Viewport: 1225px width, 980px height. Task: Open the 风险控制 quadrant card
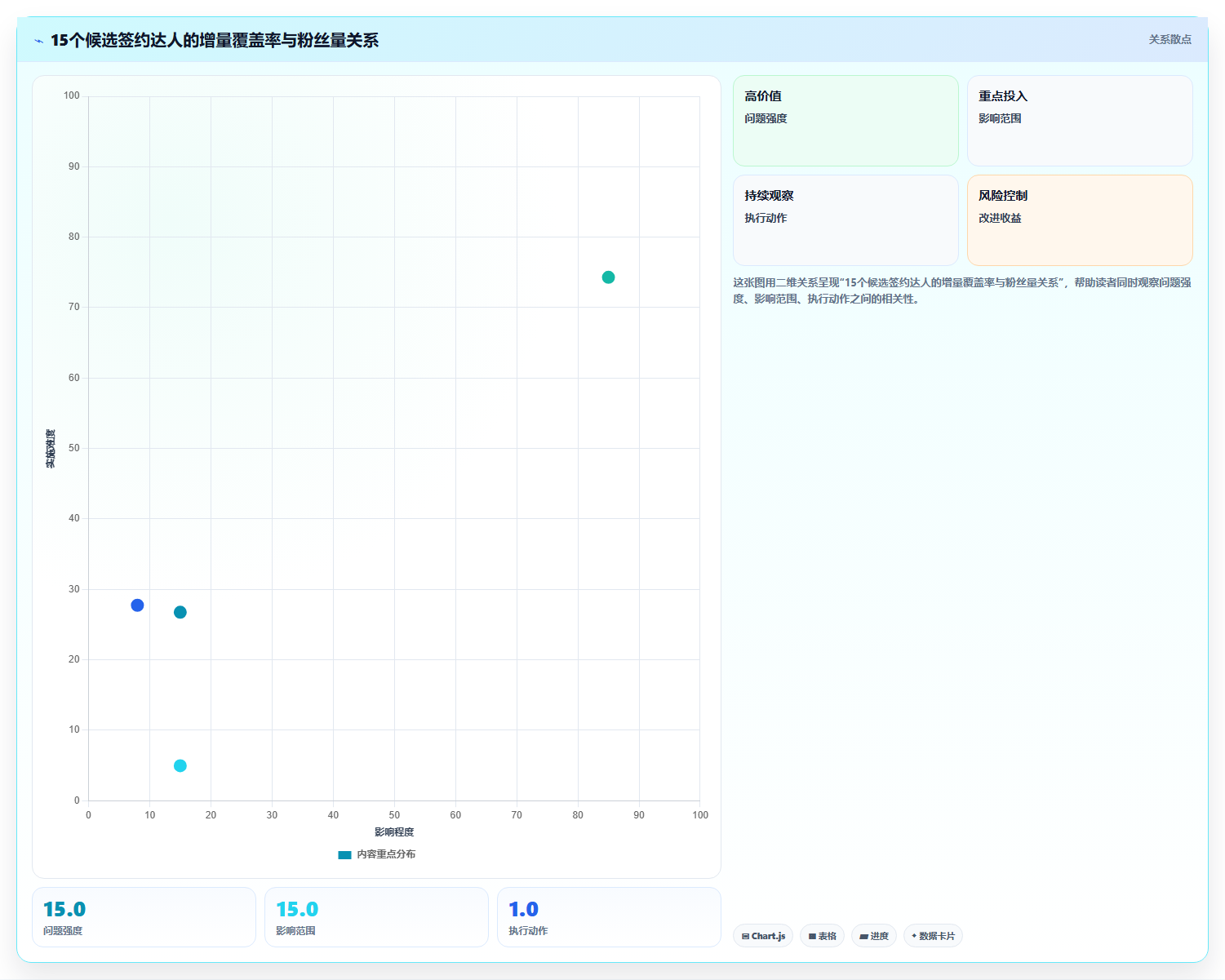(x=1080, y=220)
